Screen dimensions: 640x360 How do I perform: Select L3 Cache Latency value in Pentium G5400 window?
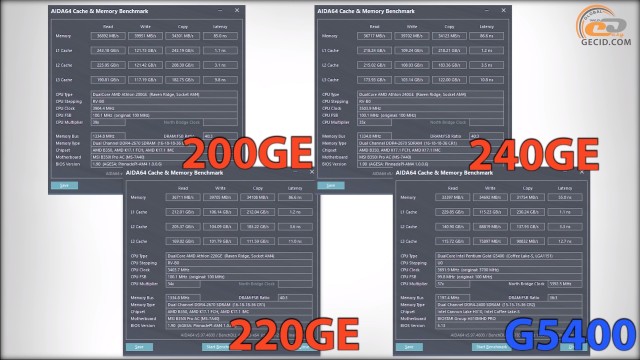[565, 241]
